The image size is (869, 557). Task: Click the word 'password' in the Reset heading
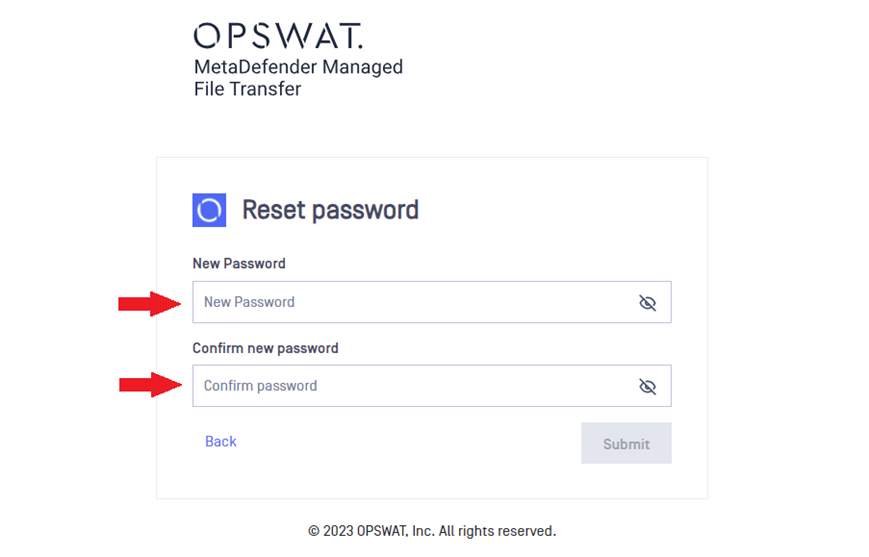pyautogui.click(x=365, y=211)
